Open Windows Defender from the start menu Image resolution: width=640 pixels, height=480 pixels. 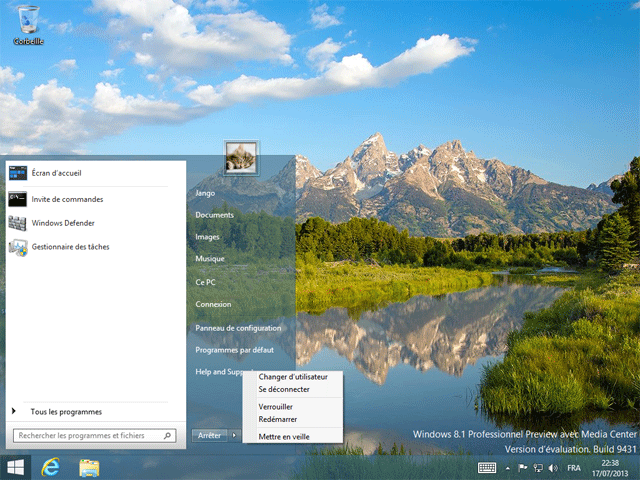click(x=62, y=223)
